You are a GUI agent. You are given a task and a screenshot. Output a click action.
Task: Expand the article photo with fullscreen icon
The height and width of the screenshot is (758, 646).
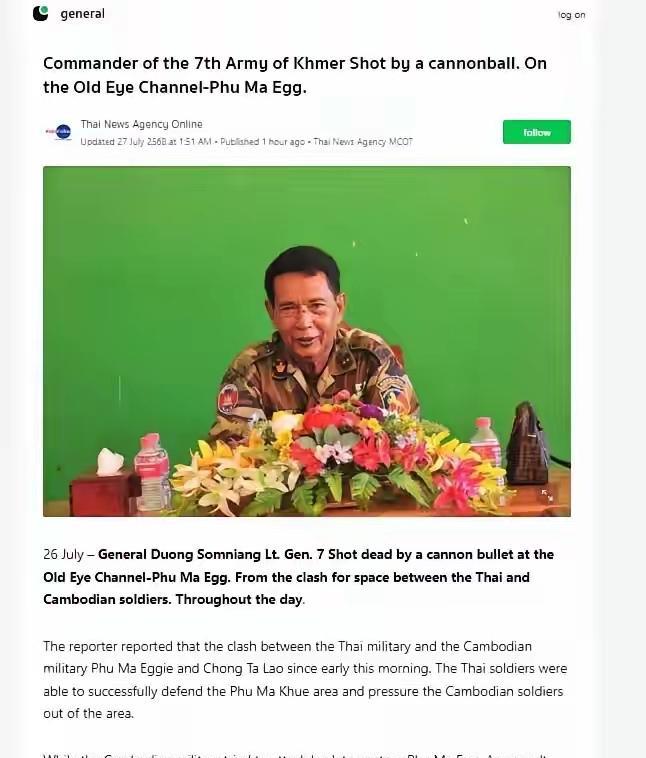pos(547,494)
